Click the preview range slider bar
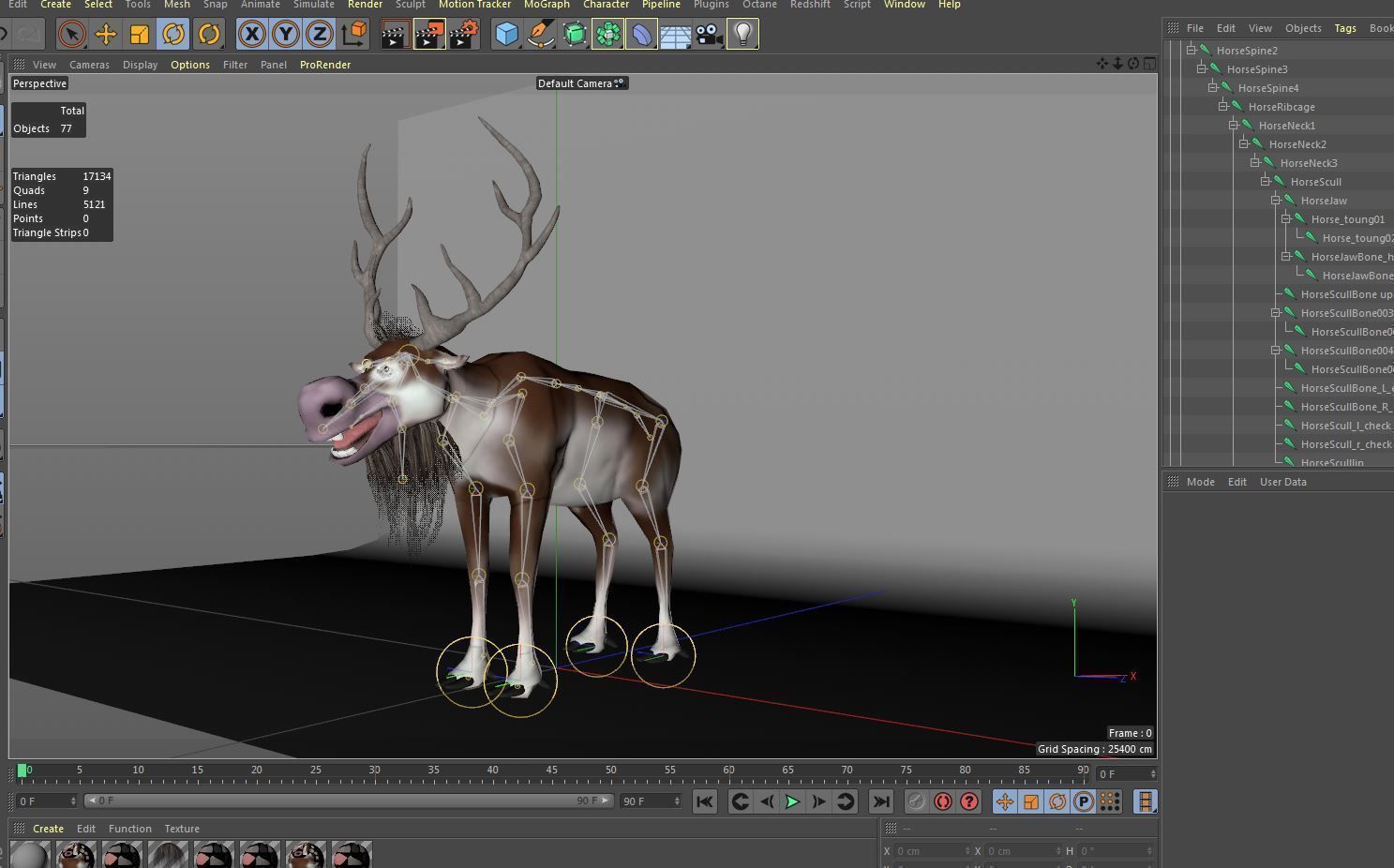The width and height of the screenshot is (1394, 868). (x=350, y=801)
